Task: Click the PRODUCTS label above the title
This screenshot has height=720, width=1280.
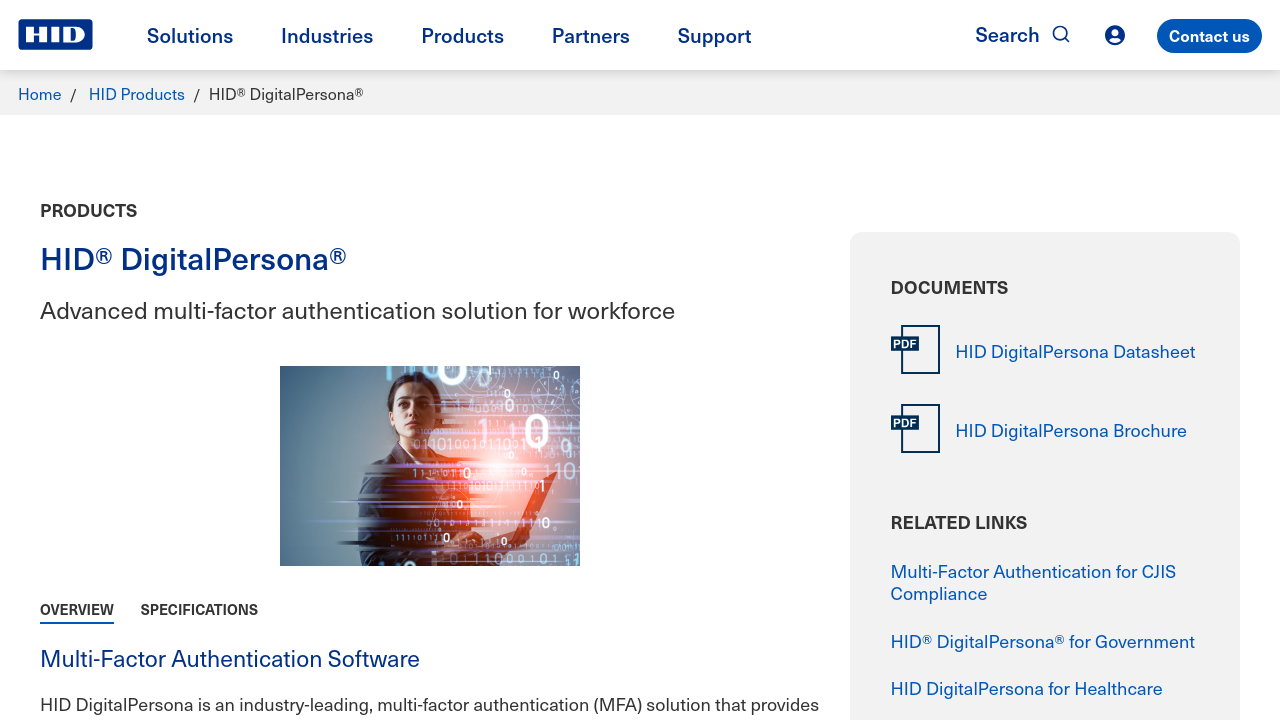Action: pyautogui.click(x=89, y=211)
